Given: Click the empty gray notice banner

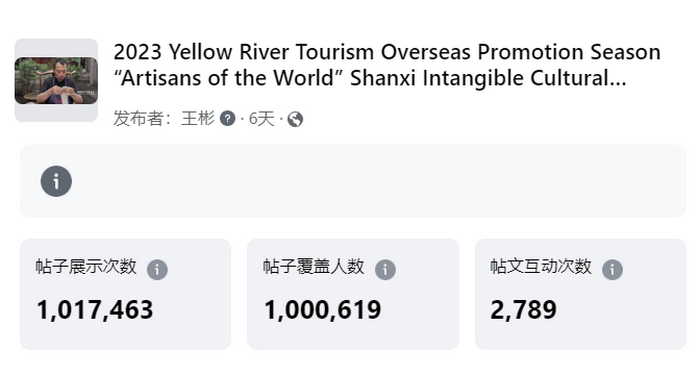Looking at the screenshot, I should 353,181.
